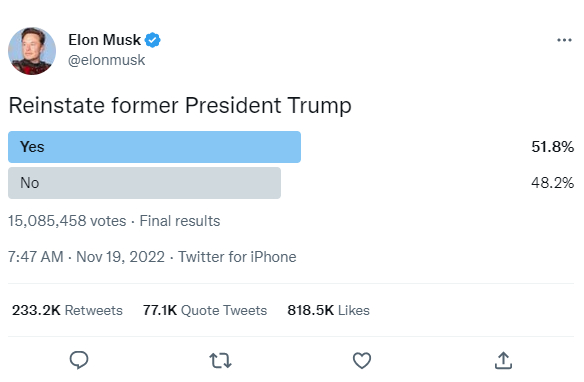Select the Yes poll result bar

coord(154,147)
